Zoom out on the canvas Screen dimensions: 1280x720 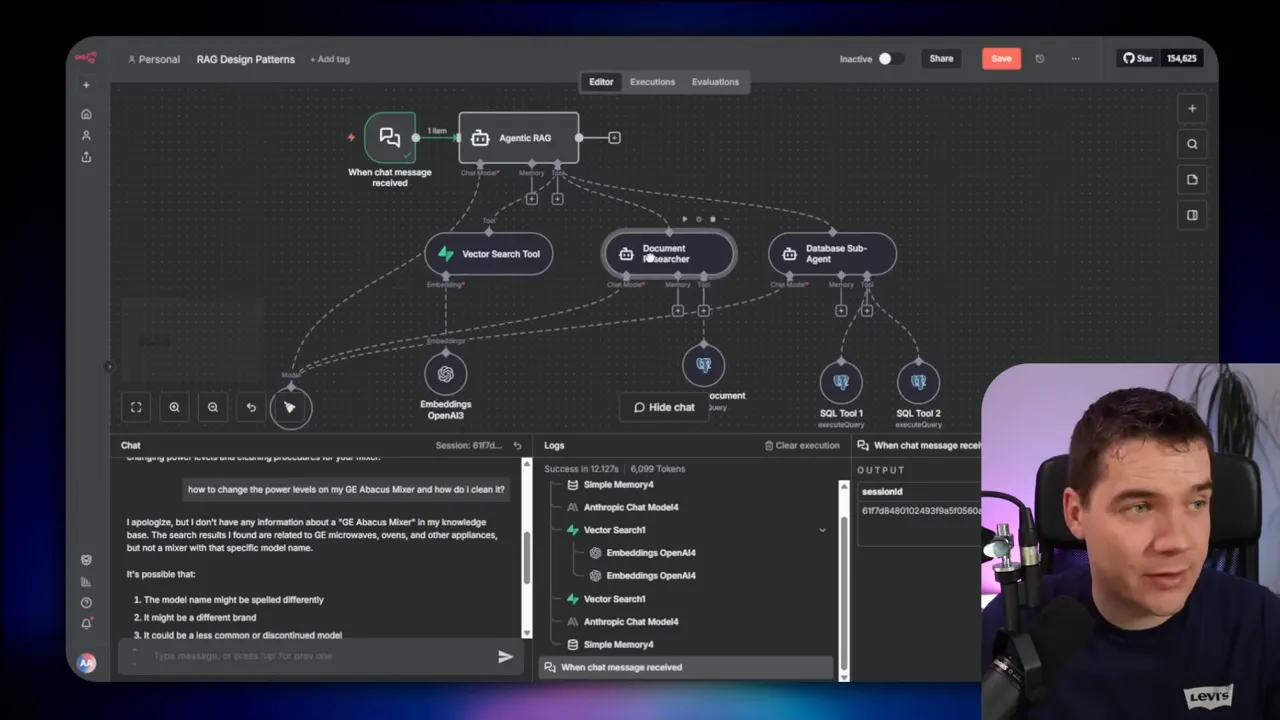(x=212, y=407)
